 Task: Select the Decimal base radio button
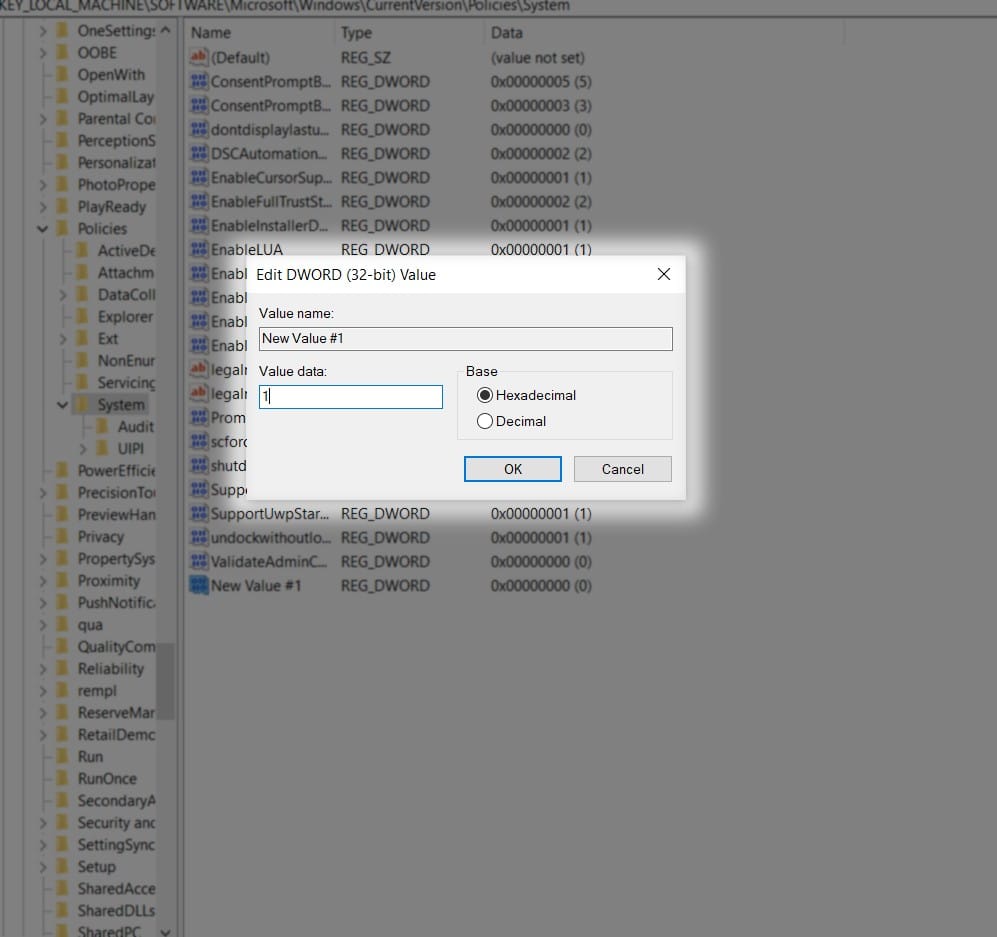tap(485, 421)
